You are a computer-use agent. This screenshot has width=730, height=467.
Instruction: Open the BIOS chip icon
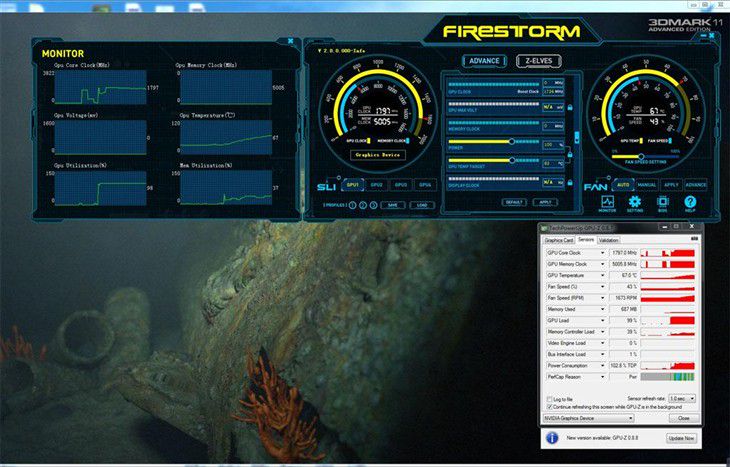662,202
